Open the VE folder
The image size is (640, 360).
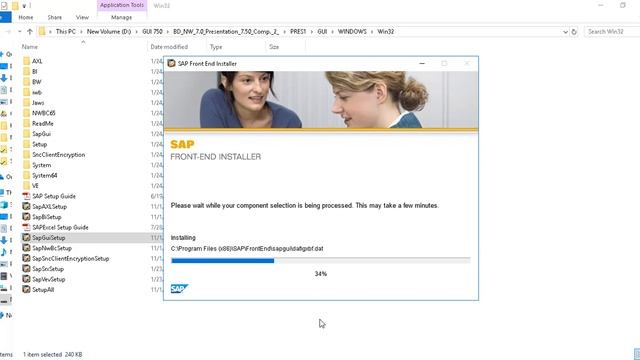(35, 186)
